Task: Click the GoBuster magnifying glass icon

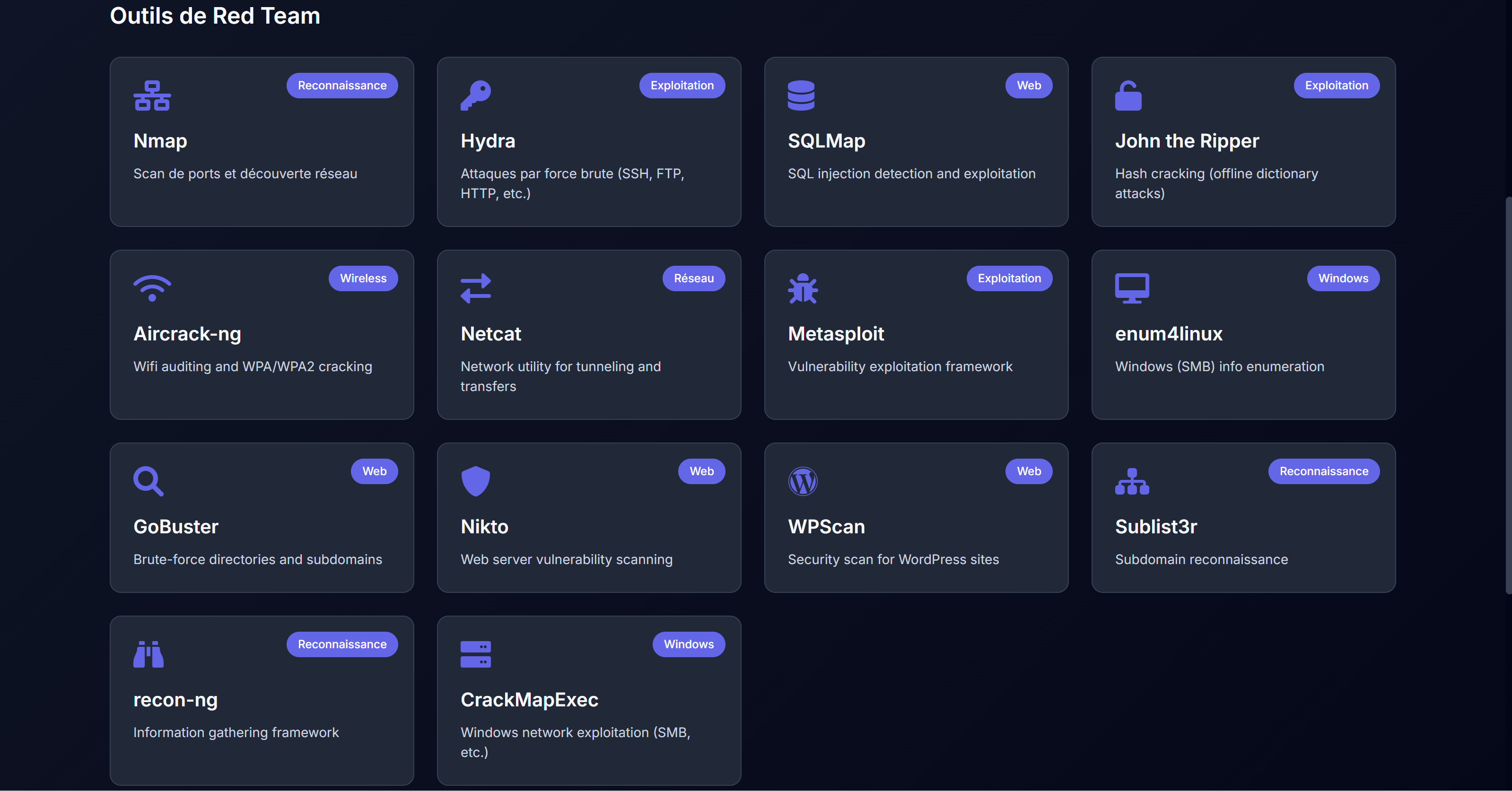Action: (x=148, y=481)
